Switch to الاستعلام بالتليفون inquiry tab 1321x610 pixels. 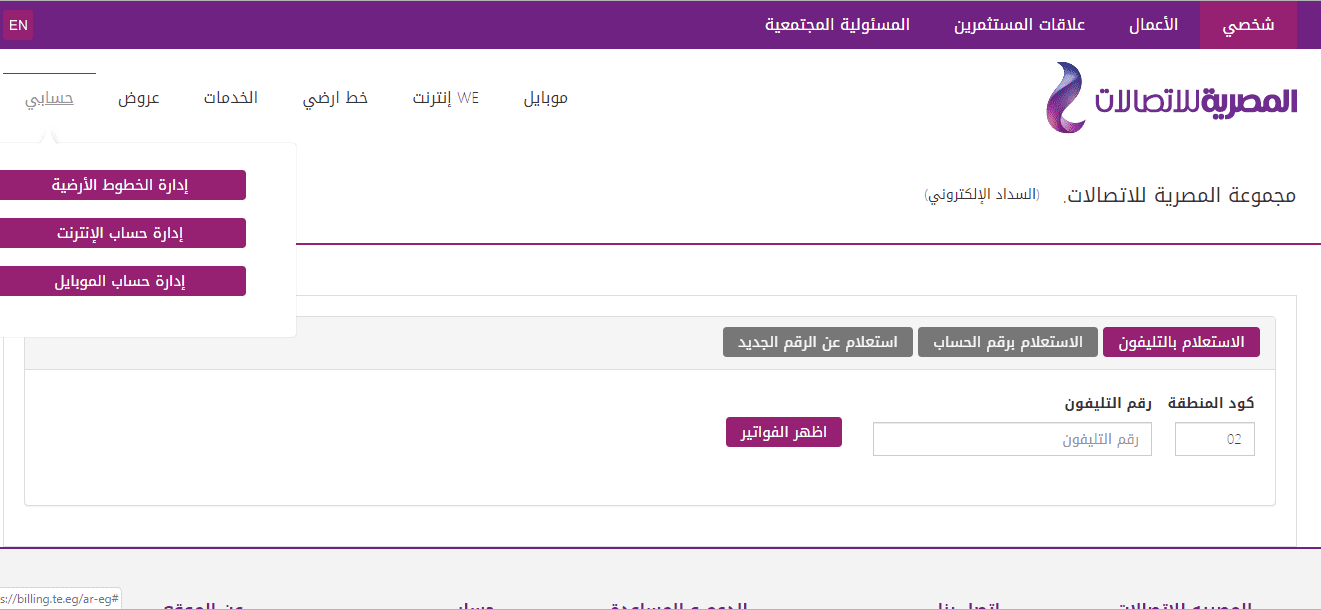[1181, 342]
